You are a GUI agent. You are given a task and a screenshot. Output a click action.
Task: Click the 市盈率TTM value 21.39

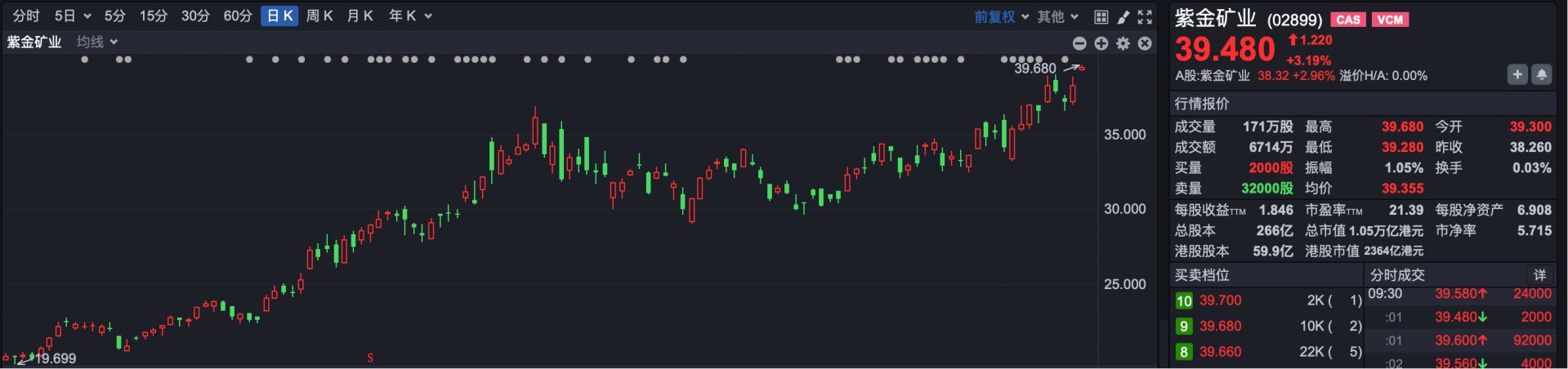click(x=1405, y=210)
